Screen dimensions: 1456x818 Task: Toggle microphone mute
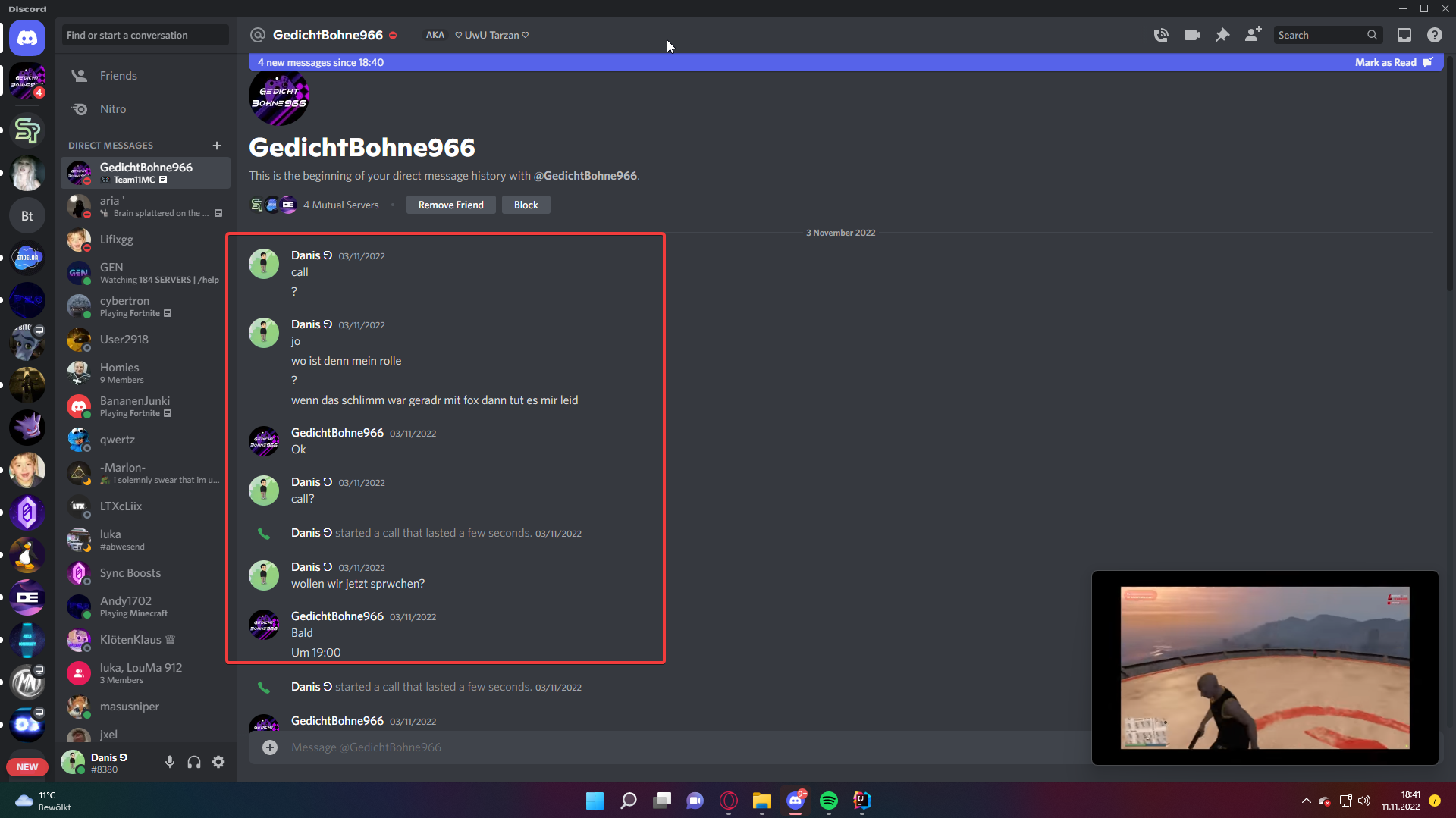pos(170,762)
